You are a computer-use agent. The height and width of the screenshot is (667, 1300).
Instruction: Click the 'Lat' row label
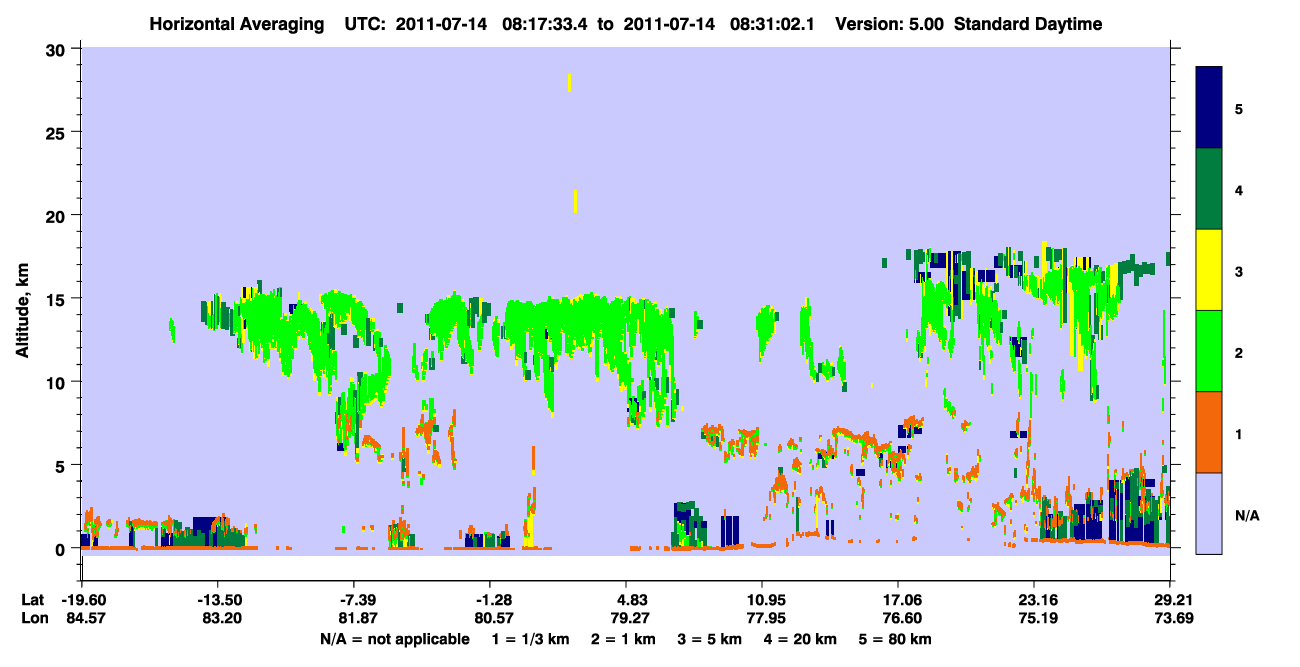32,600
